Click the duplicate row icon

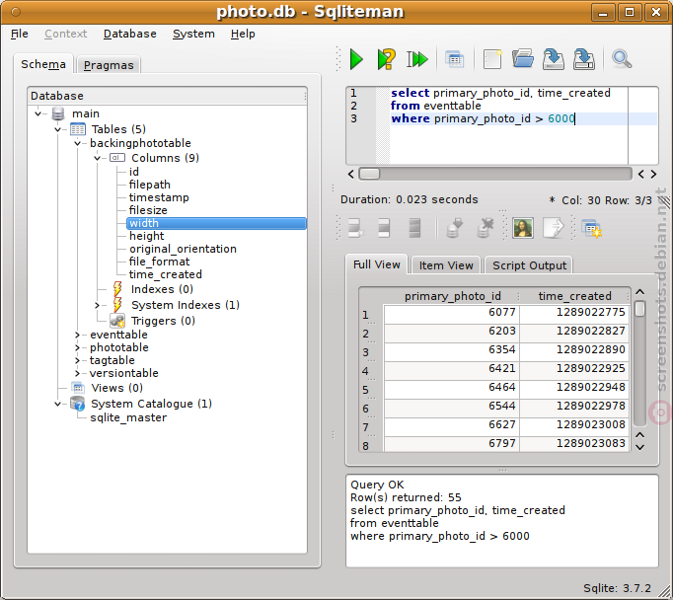384,227
